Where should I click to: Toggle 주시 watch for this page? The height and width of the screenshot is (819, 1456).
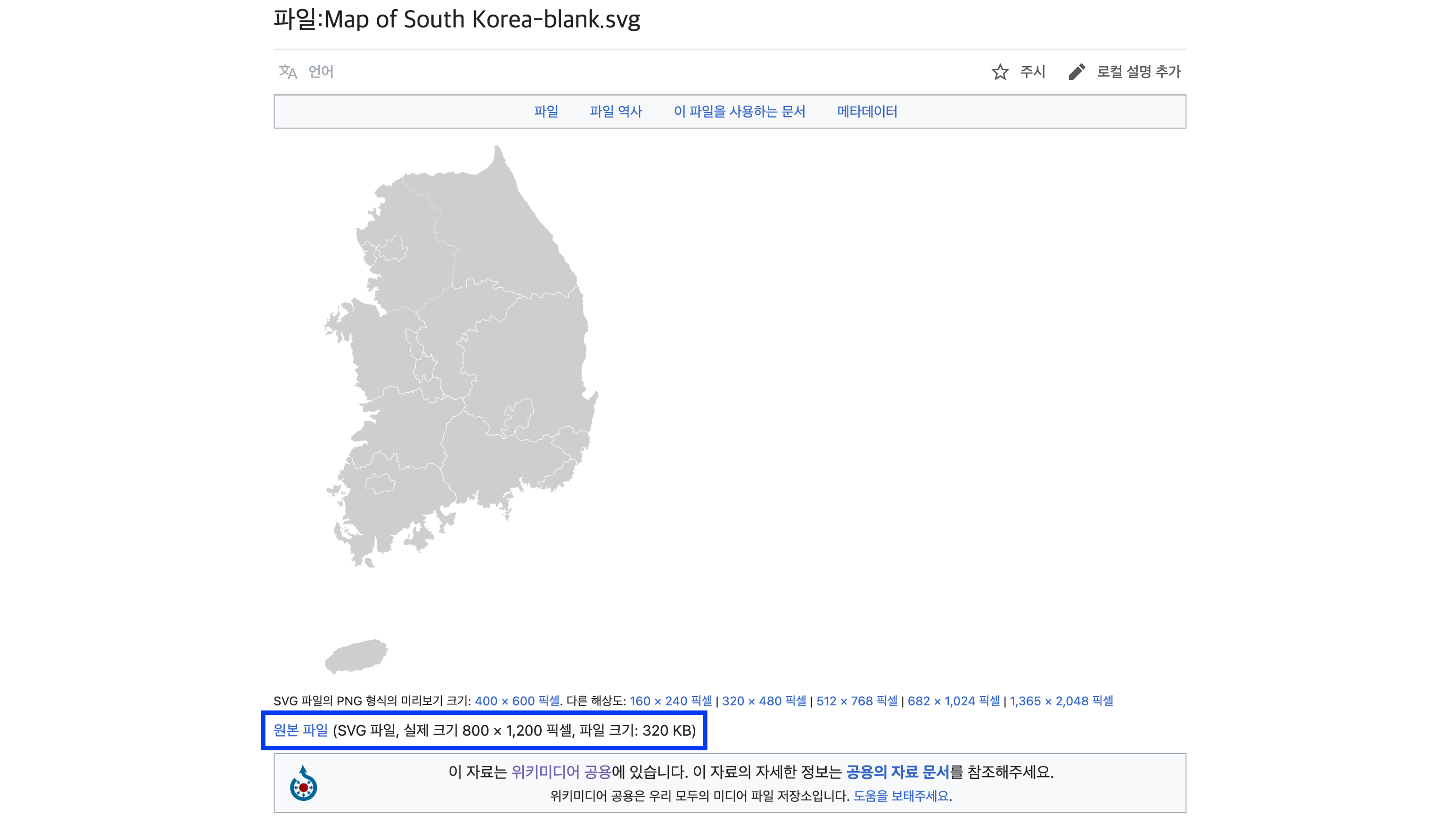point(1032,72)
